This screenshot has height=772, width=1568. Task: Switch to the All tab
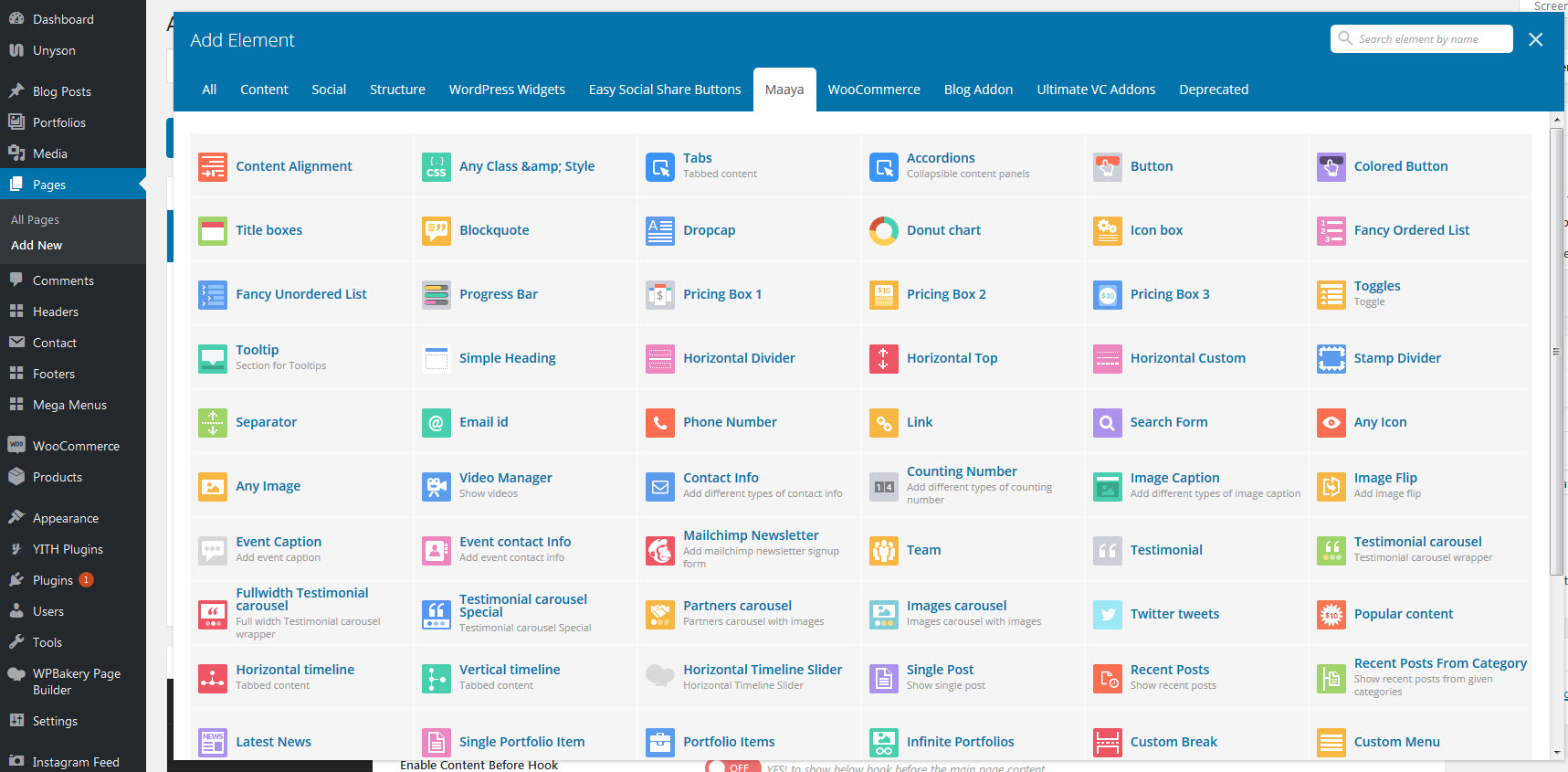pyautogui.click(x=209, y=90)
